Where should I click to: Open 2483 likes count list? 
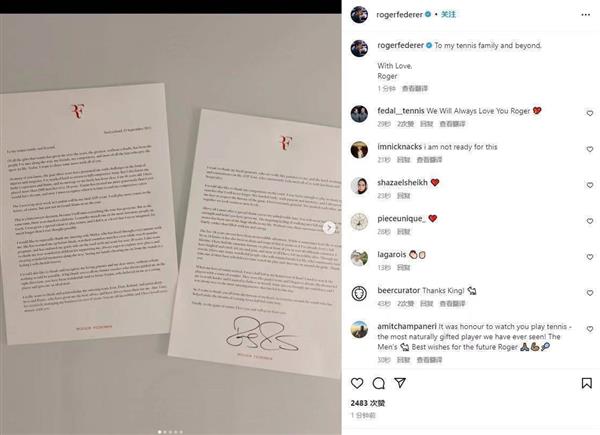point(367,403)
